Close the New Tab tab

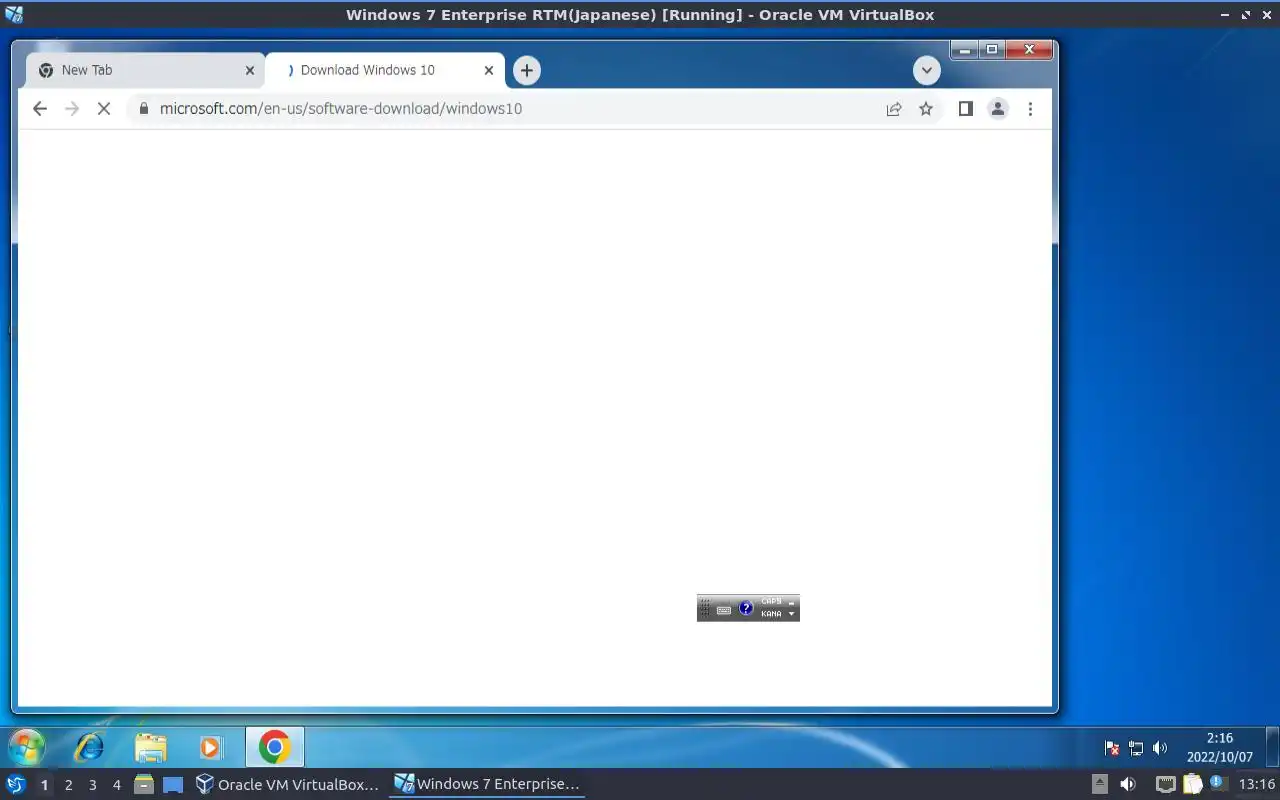(250, 71)
